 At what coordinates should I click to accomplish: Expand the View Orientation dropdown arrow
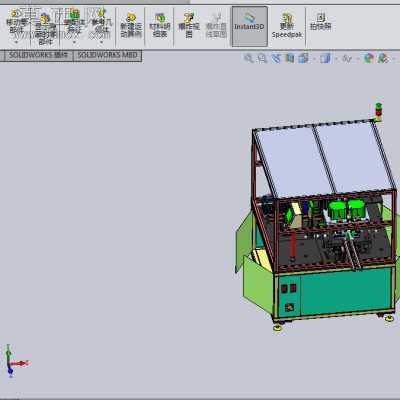[314, 59]
